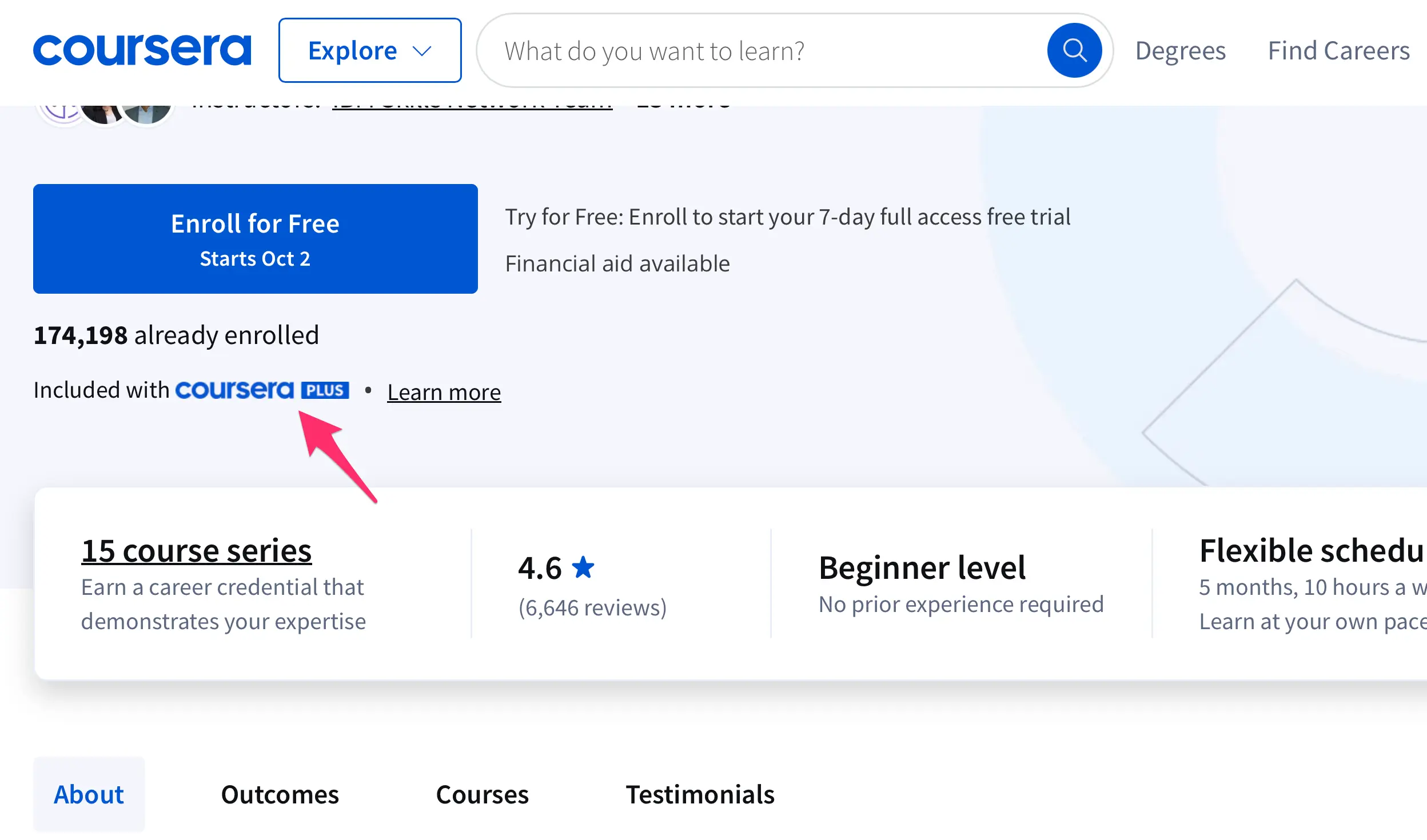The height and width of the screenshot is (840, 1427).
Task: Click the Coursera logo in header
Action: 142,50
